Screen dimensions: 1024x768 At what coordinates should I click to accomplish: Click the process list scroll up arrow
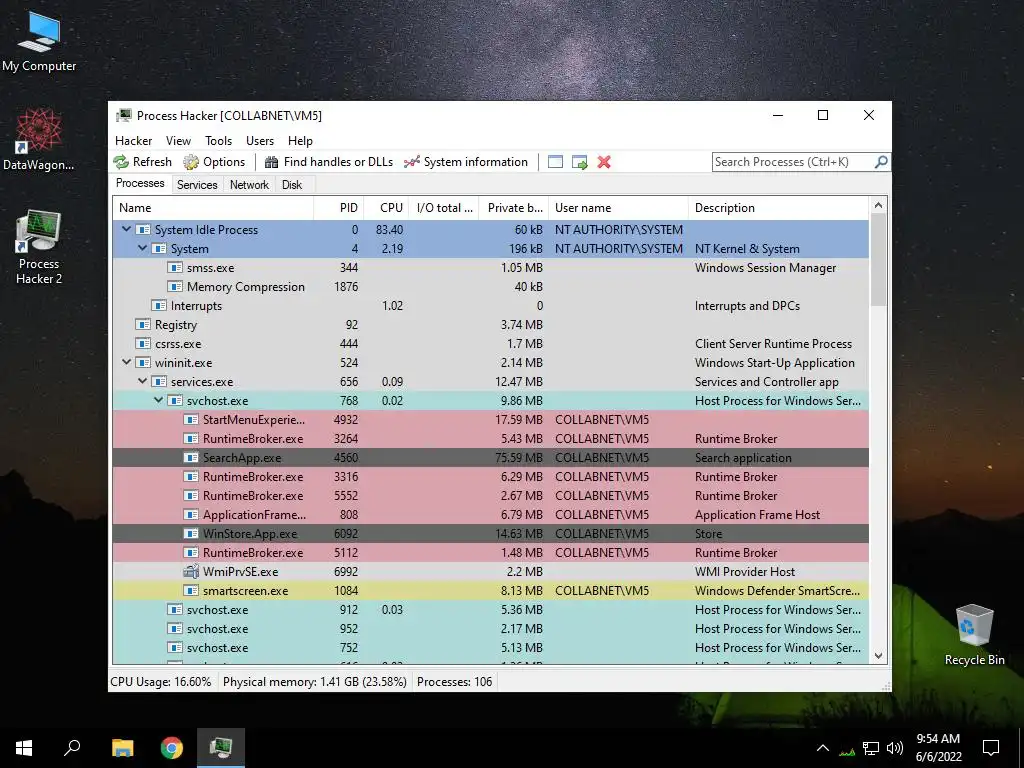(878, 205)
